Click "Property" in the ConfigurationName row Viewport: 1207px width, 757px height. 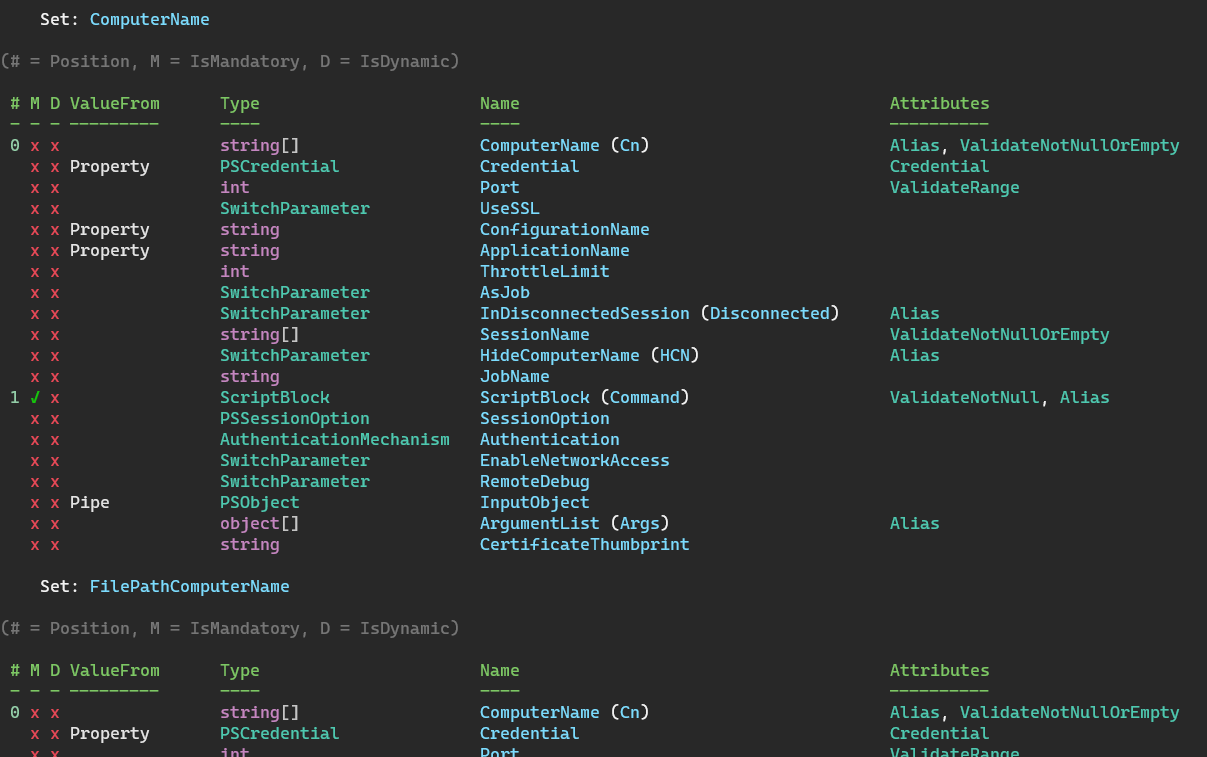coord(110,229)
